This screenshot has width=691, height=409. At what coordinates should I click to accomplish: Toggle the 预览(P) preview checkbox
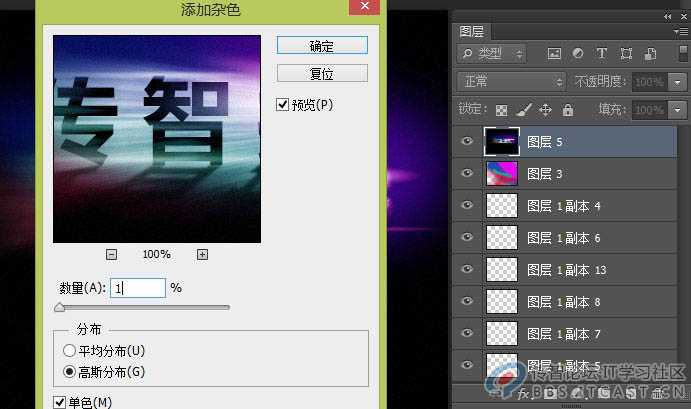pos(283,104)
